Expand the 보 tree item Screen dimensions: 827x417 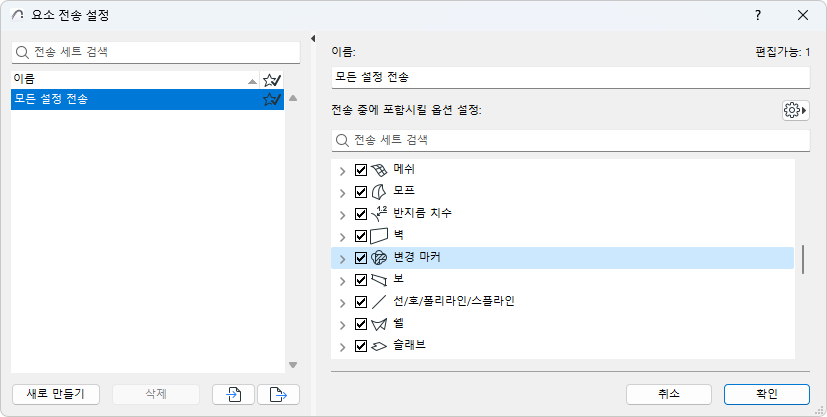342,280
